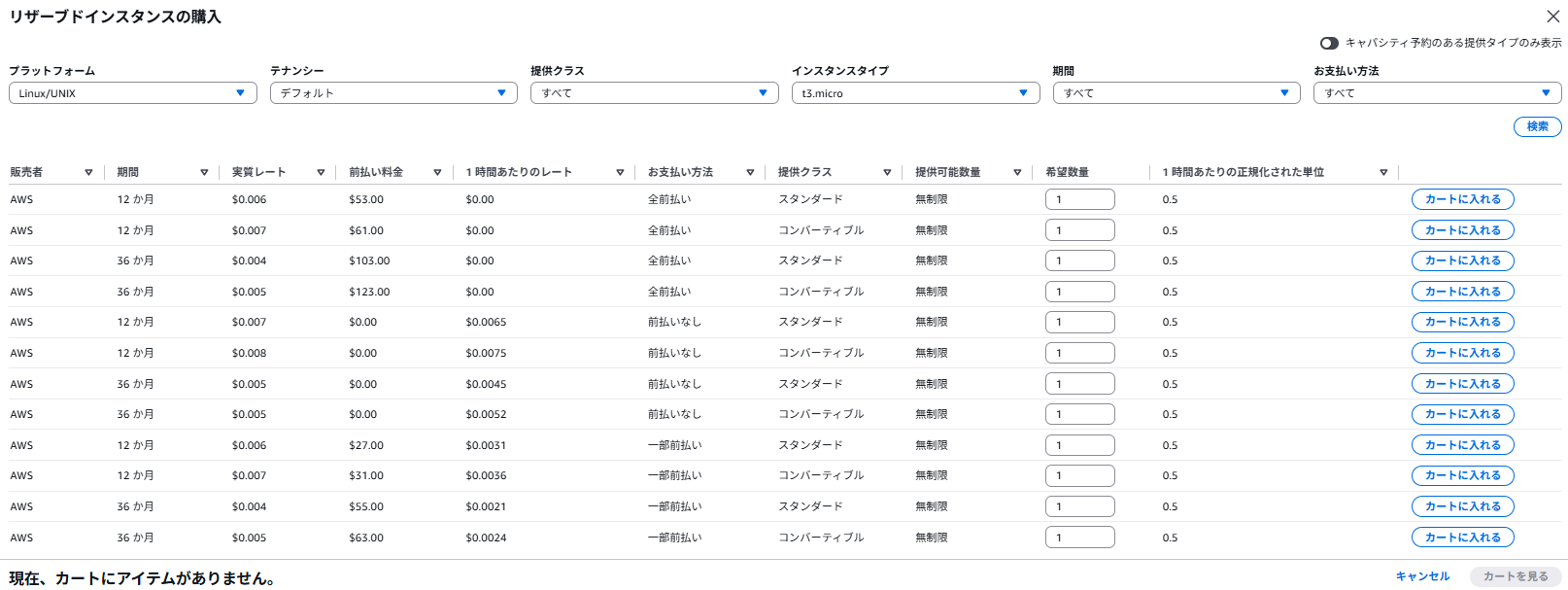Click the 検索 search button
Screen dimensions: 1568x590
(1537, 126)
